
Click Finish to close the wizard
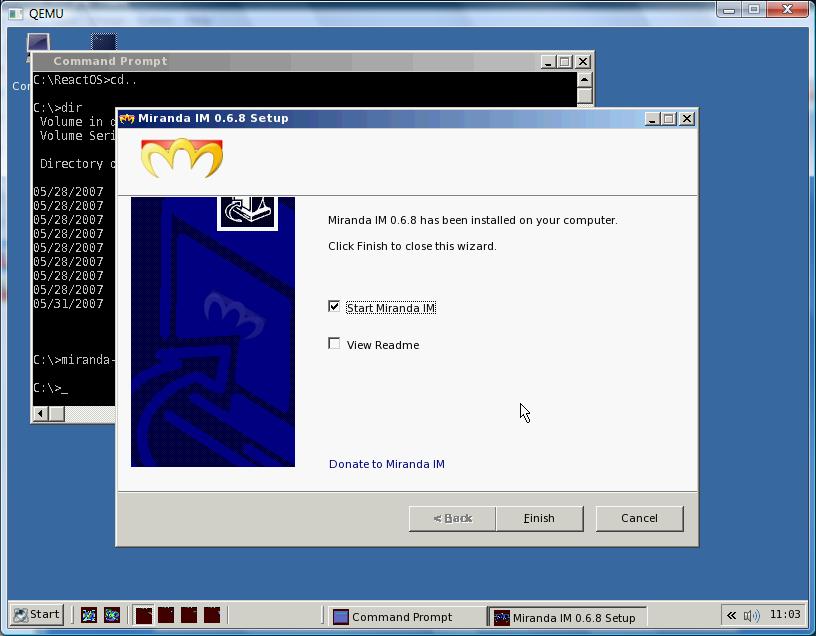click(x=539, y=518)
